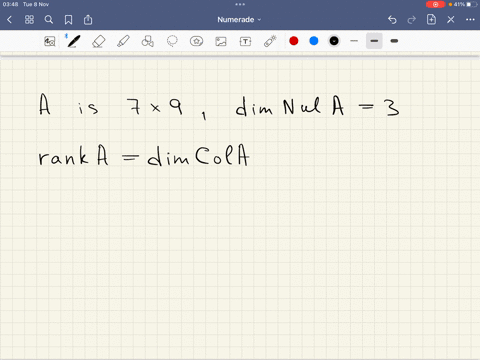The height and width of the screenshot is (360, 480).
Task: Open the elements/sticker tool
Action: (x=196, y=41)
